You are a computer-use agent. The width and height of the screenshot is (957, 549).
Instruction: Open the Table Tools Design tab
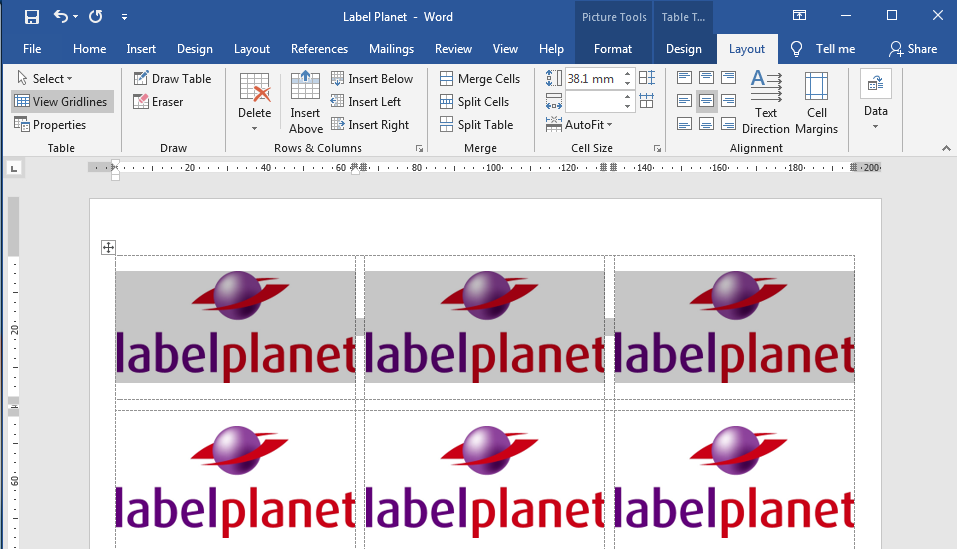pyautogui.click(x=684, y=49)
